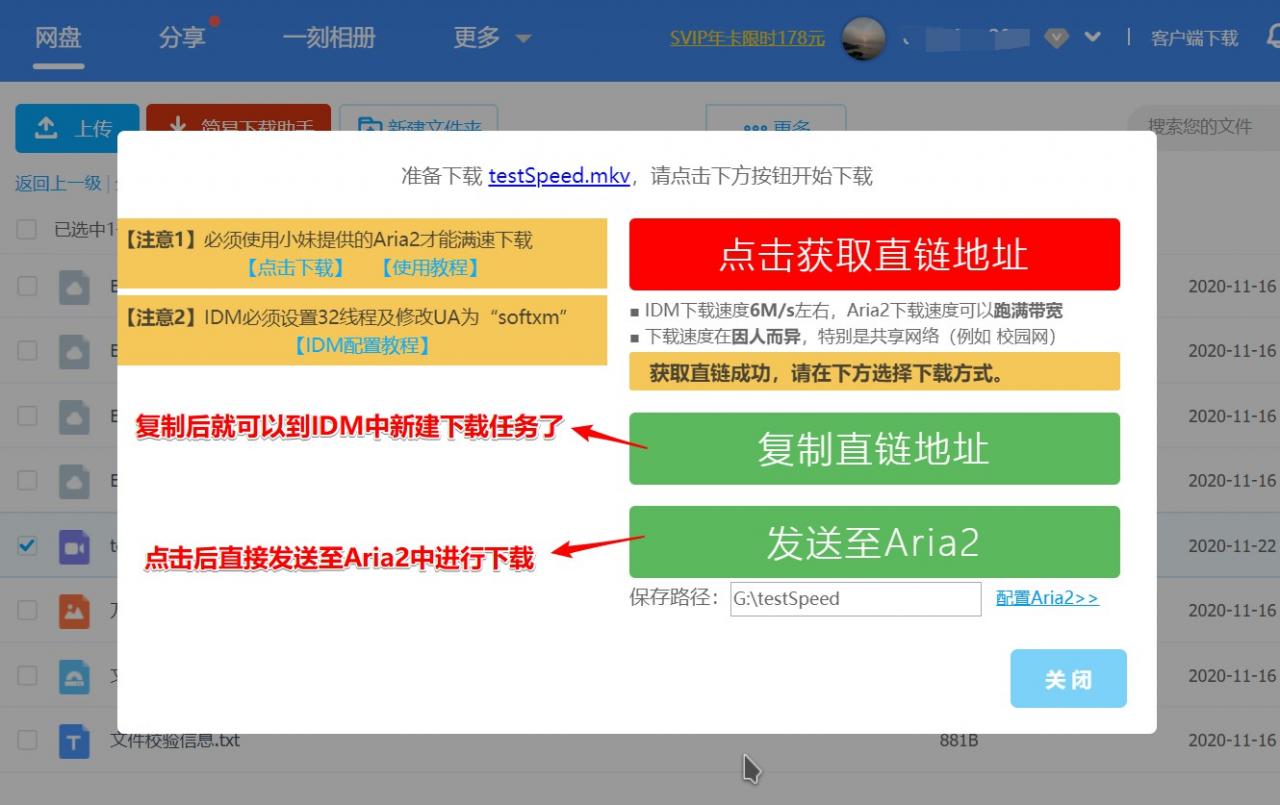Expand the 更多 navigation dropdown
This screenshot has height=805, width=1280.
(490, 36)
